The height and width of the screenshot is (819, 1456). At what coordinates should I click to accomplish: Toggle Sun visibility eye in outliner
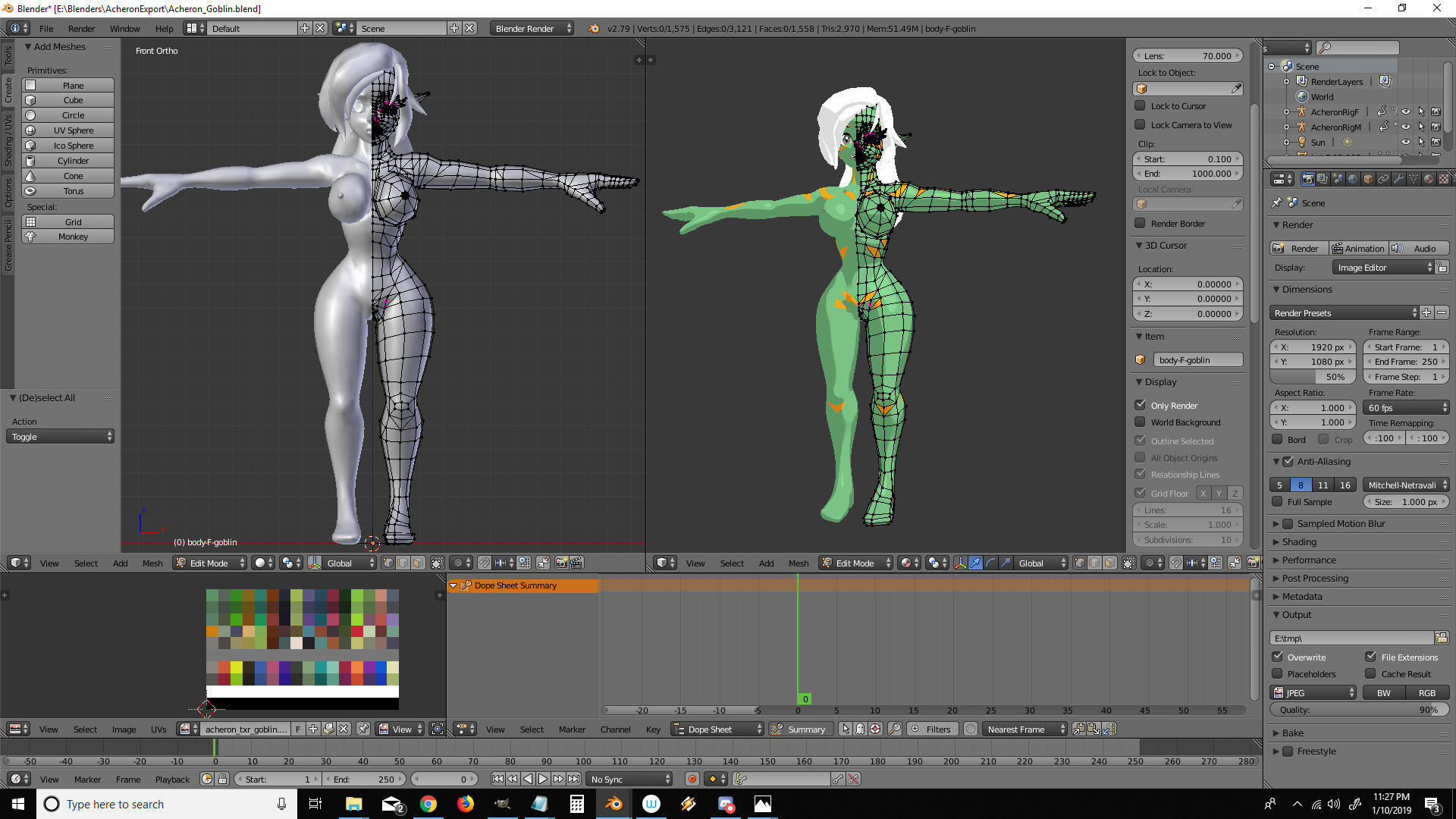(1405, 142)
